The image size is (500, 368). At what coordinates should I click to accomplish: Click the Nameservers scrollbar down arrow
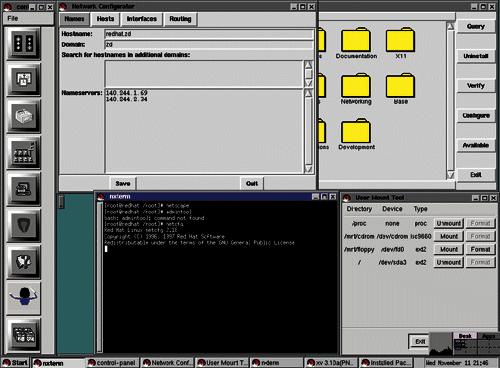[x=309, y=169]
